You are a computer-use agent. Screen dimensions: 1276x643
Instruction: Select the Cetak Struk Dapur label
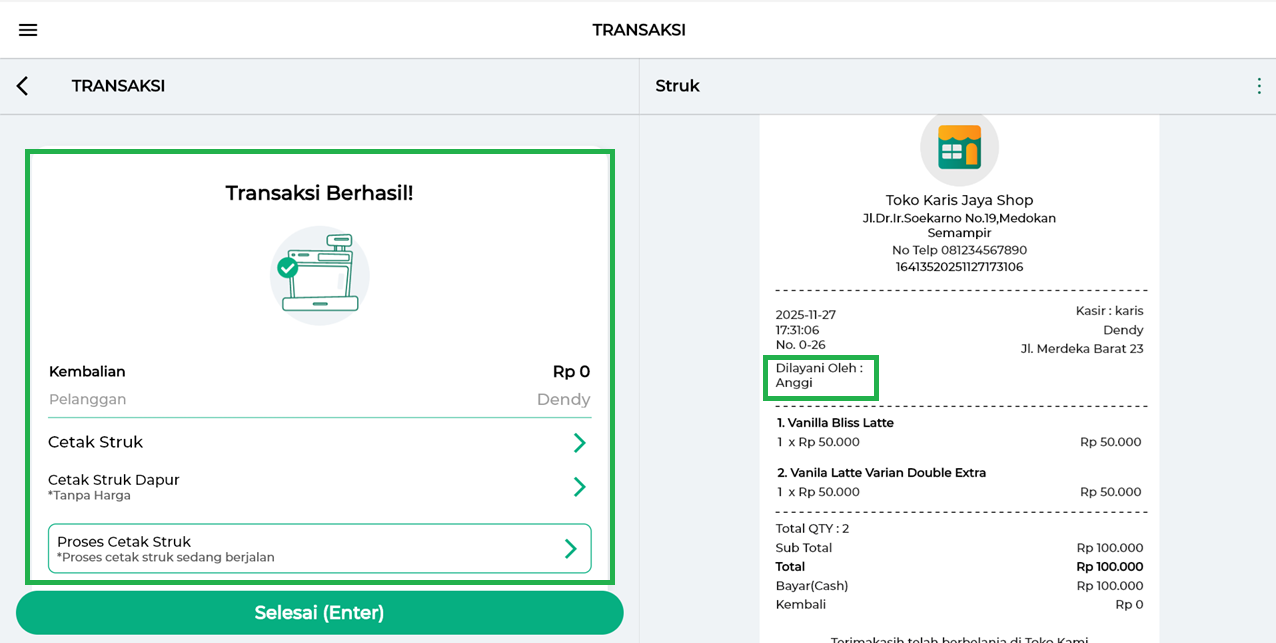click(x=114, y=480)
